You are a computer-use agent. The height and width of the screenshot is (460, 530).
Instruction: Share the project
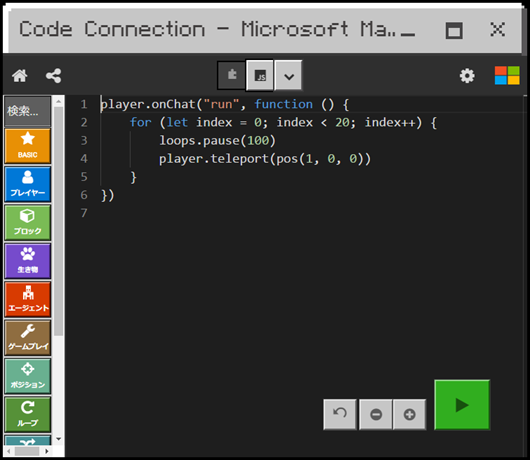point(53,76)
